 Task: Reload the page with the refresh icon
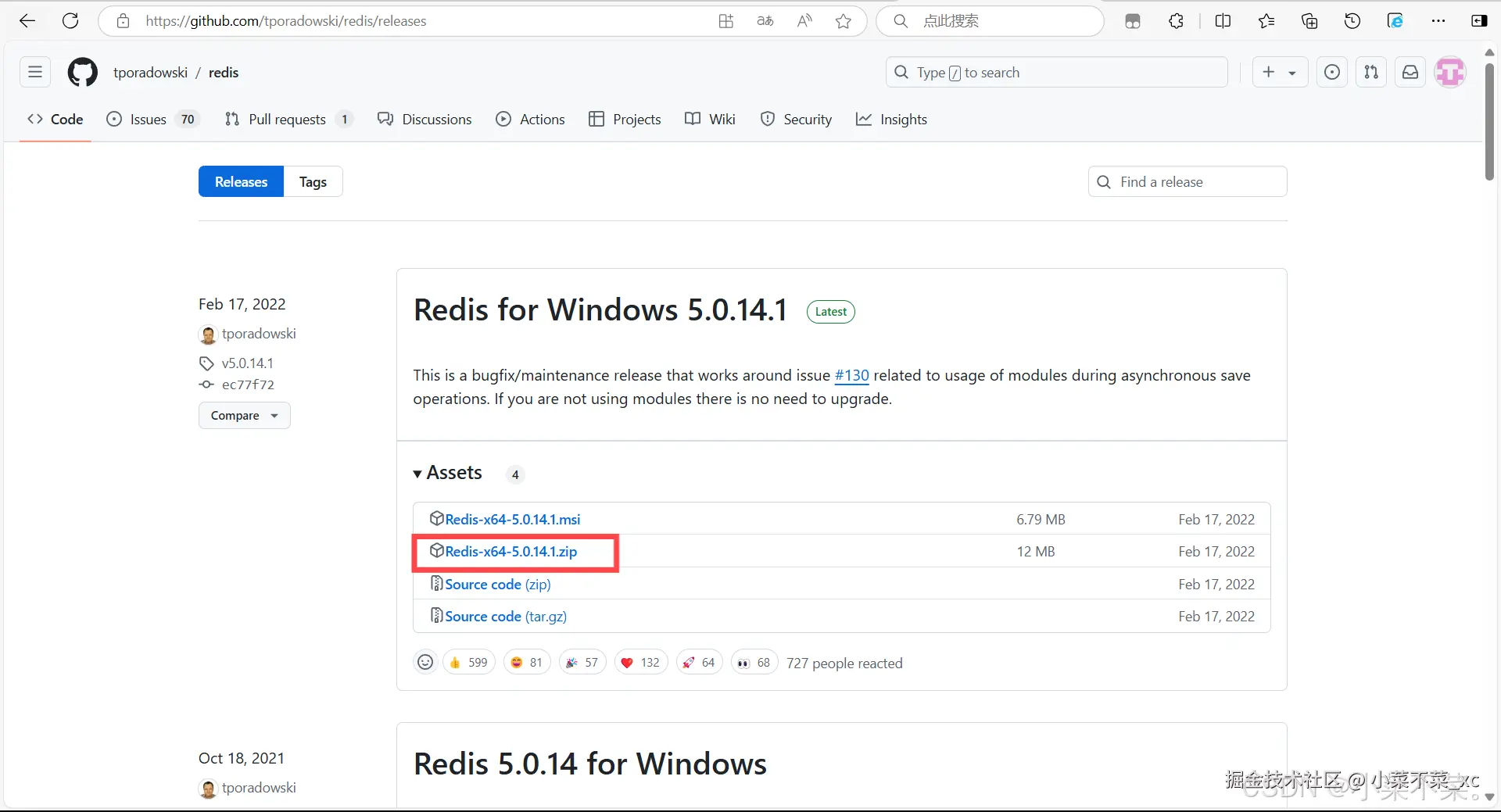pos(70,21)
